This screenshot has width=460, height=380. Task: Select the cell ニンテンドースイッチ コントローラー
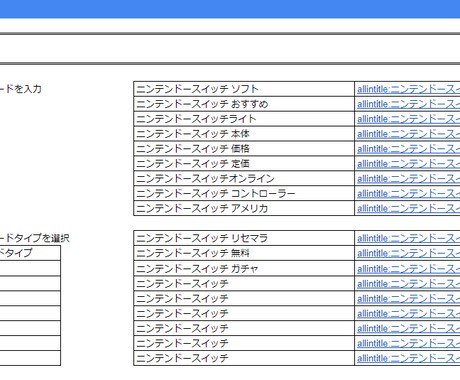[x=244, y=193]
